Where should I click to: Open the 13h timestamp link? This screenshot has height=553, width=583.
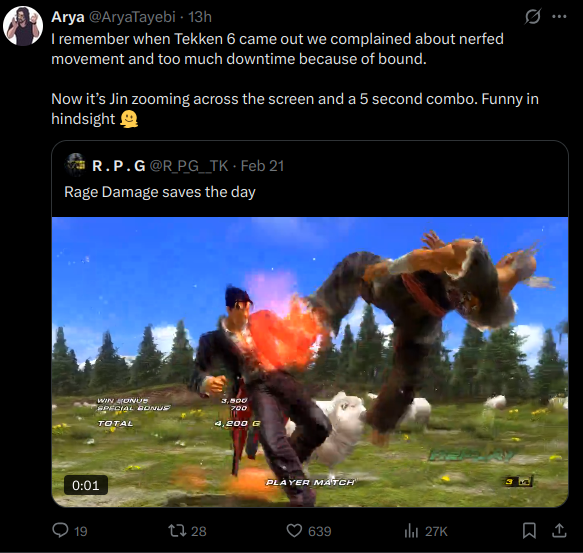[x=200, y=17]
